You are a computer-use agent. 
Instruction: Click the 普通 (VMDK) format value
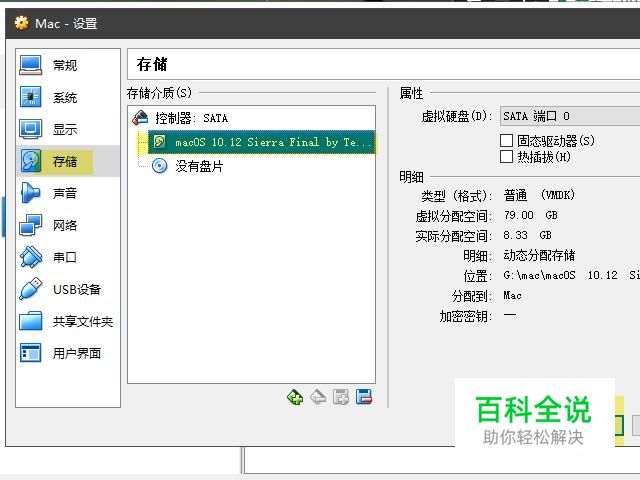coord(539,195)
